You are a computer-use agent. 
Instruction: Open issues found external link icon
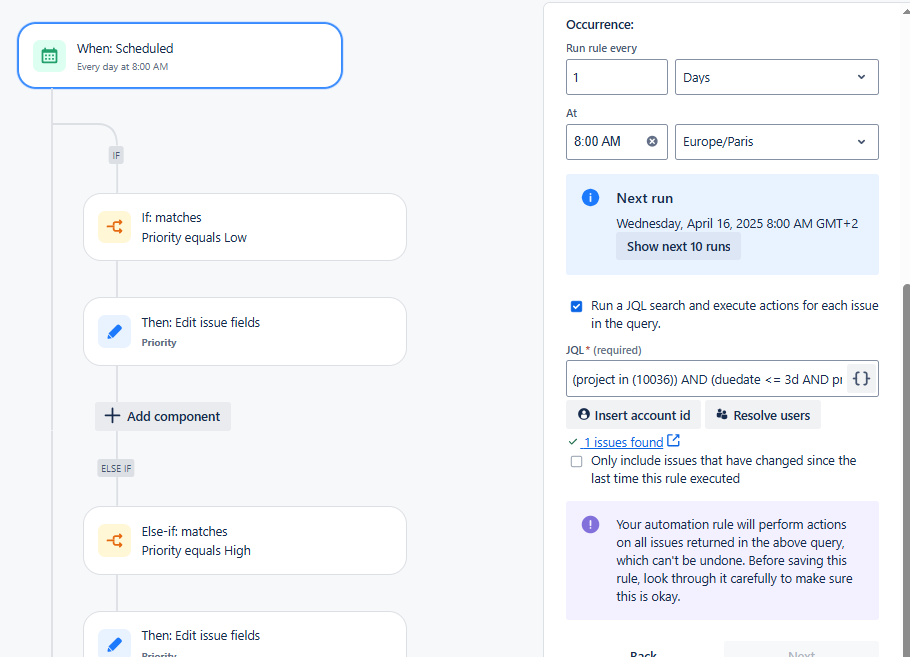673,441
